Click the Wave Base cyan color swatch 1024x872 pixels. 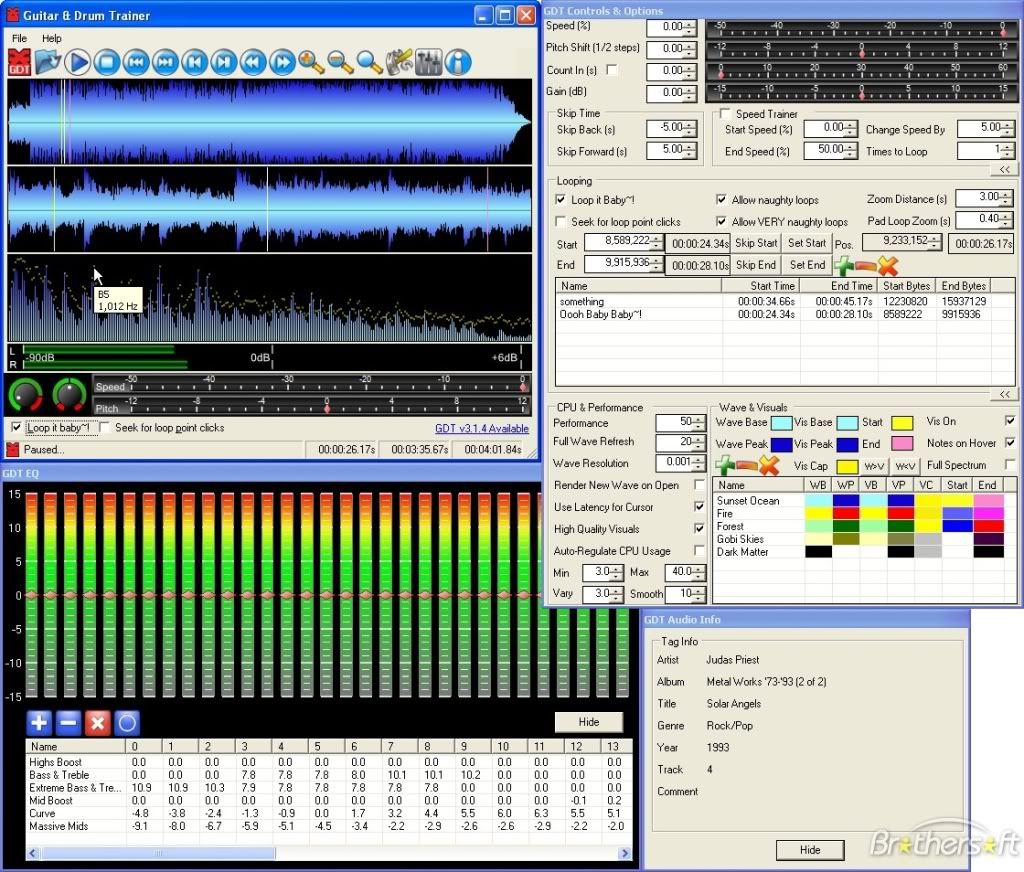coord(782,423)
